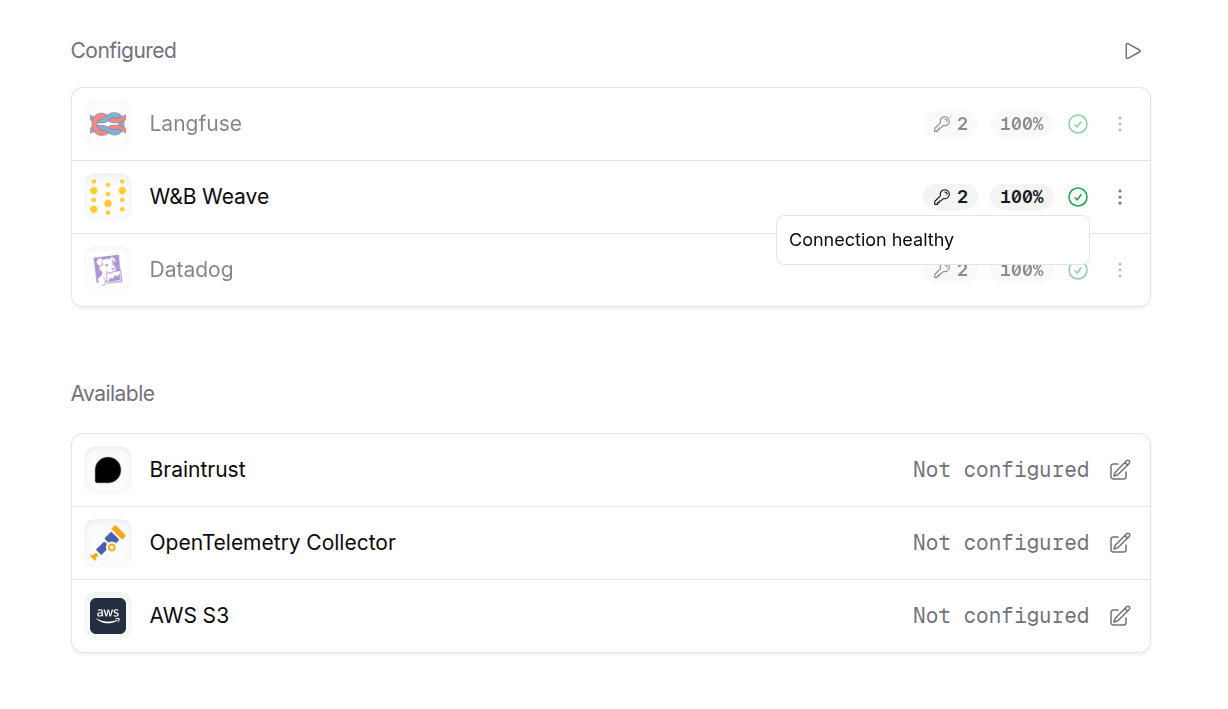
Task: Open the Langfuse three-dot options menu
Action: (x=1120, y=124)
